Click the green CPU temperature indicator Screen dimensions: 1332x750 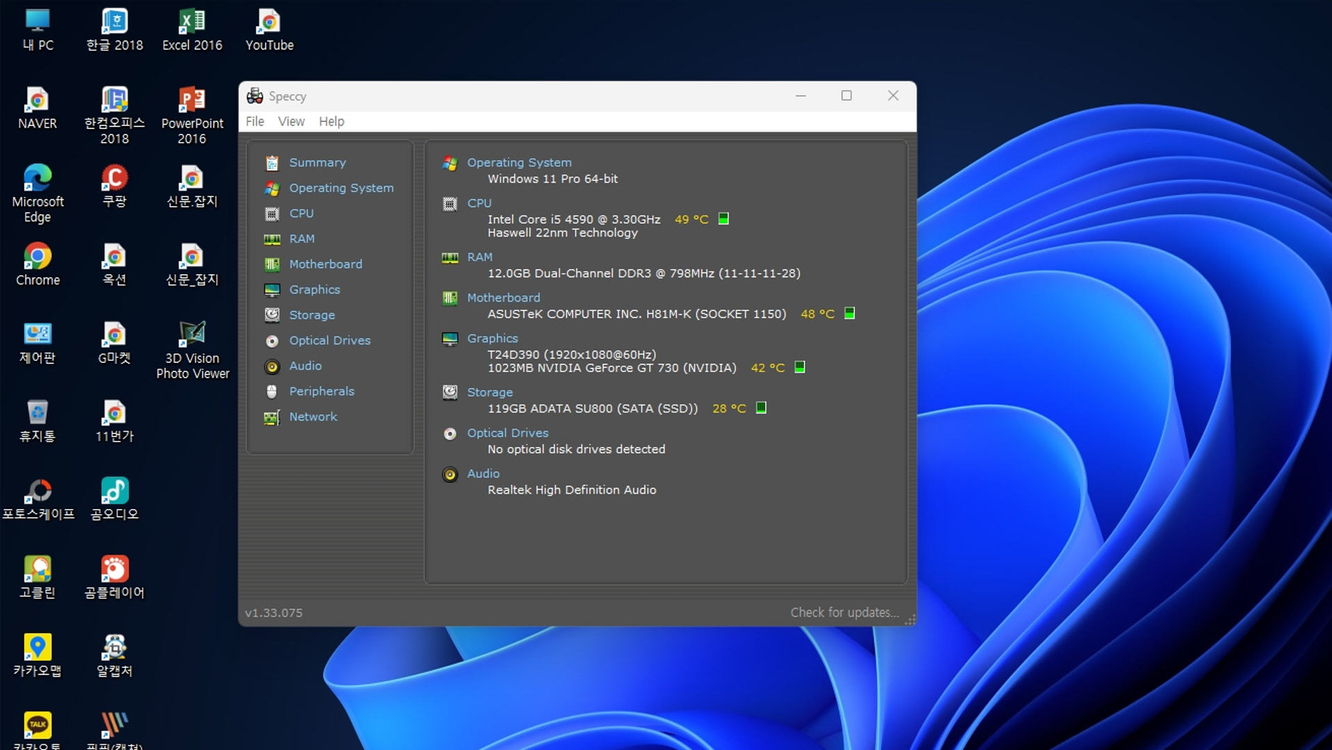[x=722, y=218]
